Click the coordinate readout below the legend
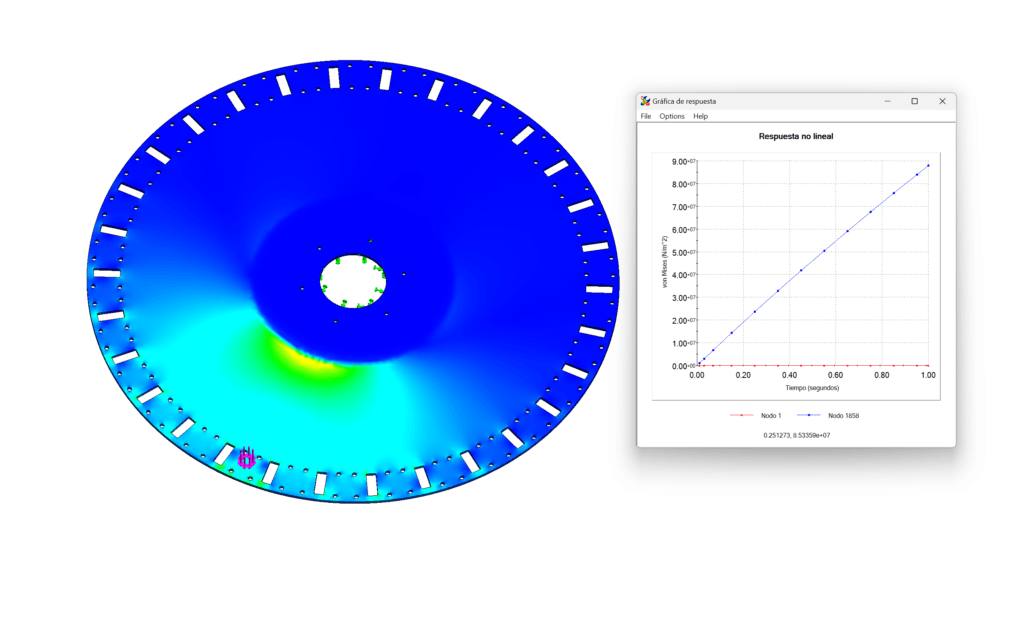 point(797,435)
